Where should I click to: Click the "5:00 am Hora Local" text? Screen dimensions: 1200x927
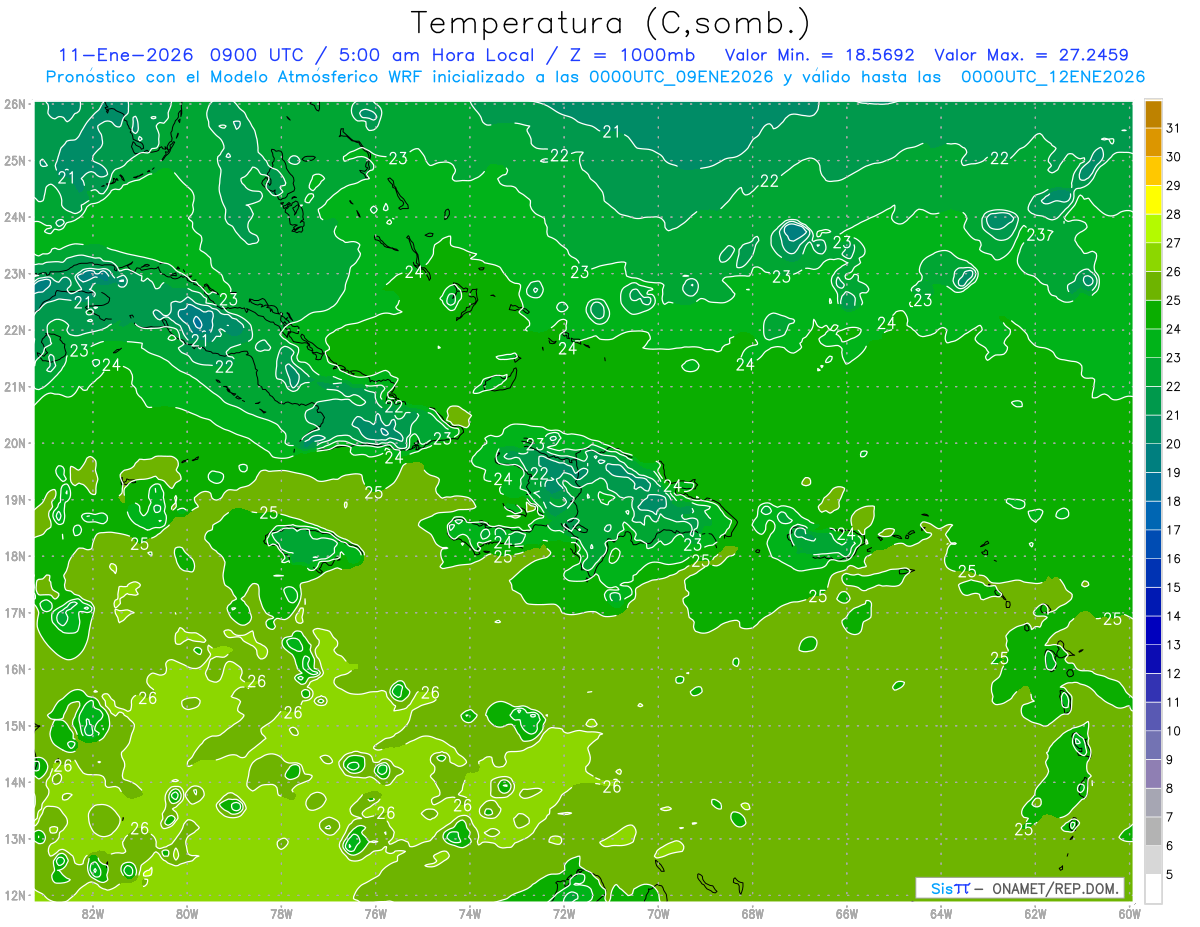(436, 56)
